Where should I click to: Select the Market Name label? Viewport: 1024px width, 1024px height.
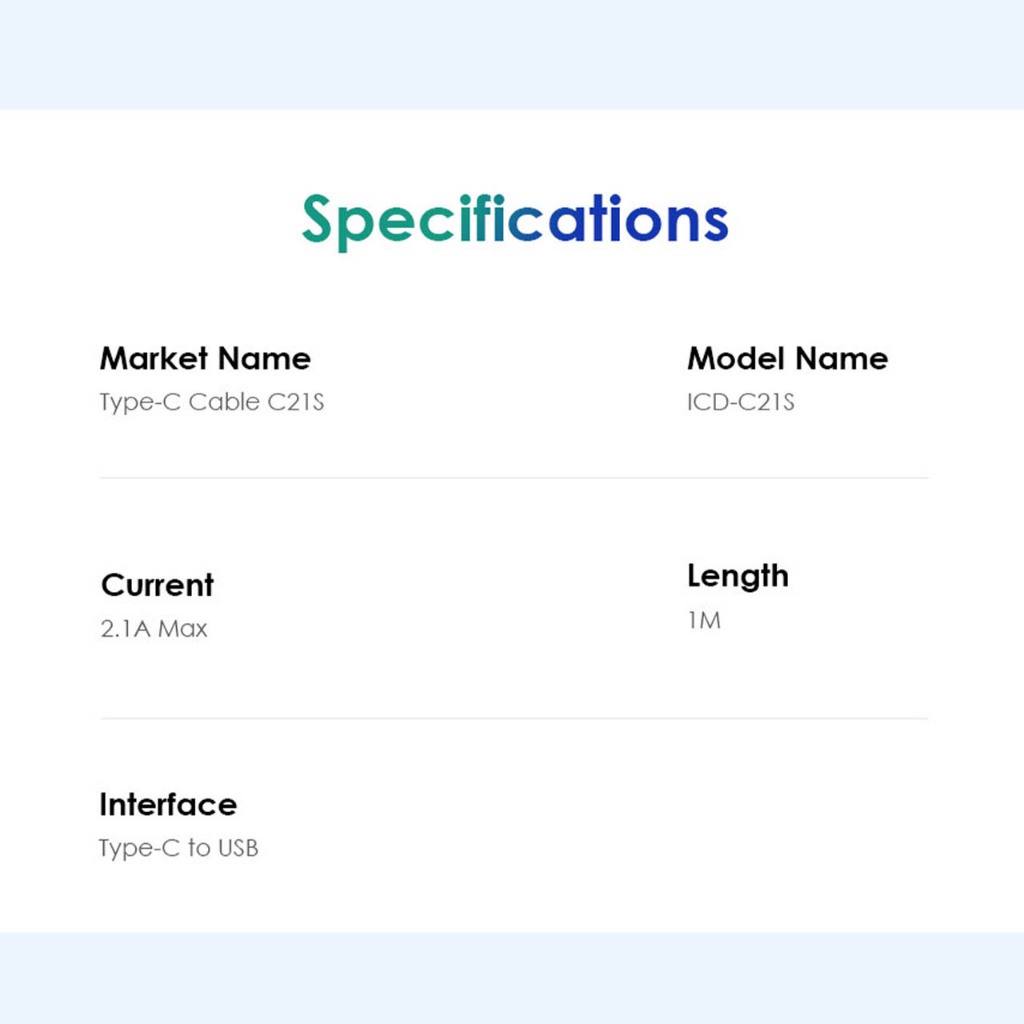coord(205,358)
